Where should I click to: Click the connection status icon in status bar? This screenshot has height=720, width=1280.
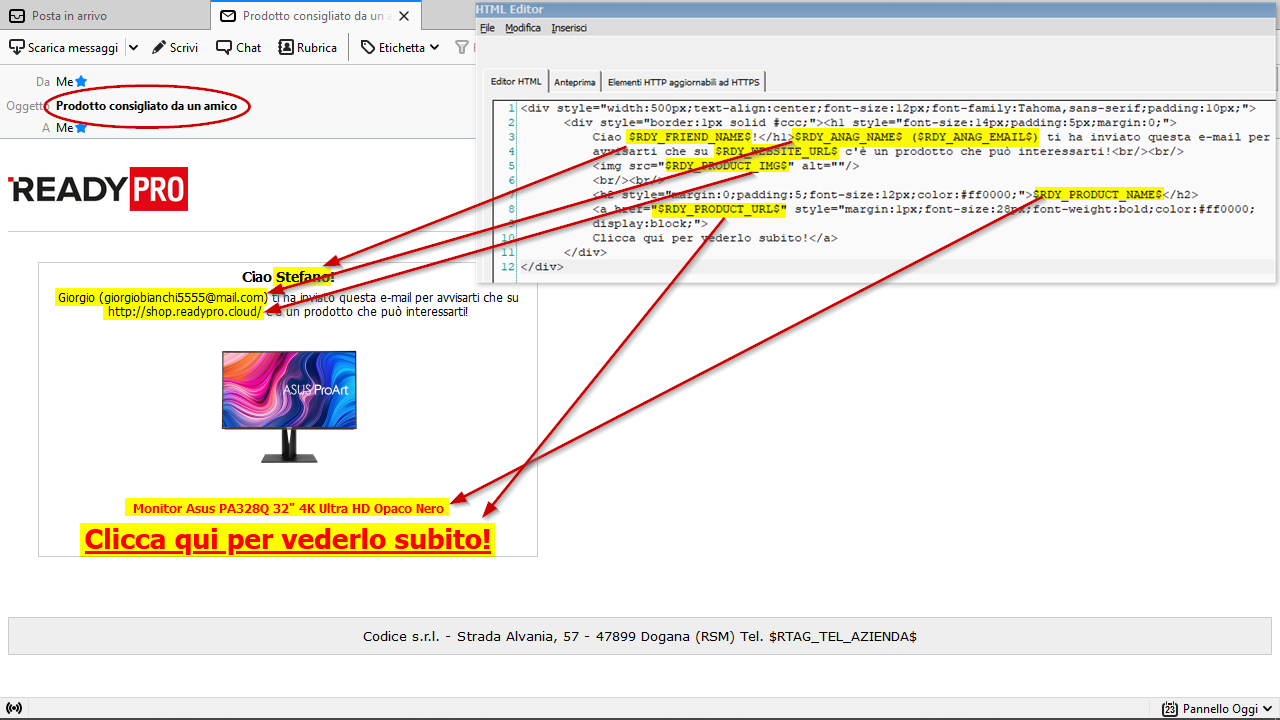13,709
